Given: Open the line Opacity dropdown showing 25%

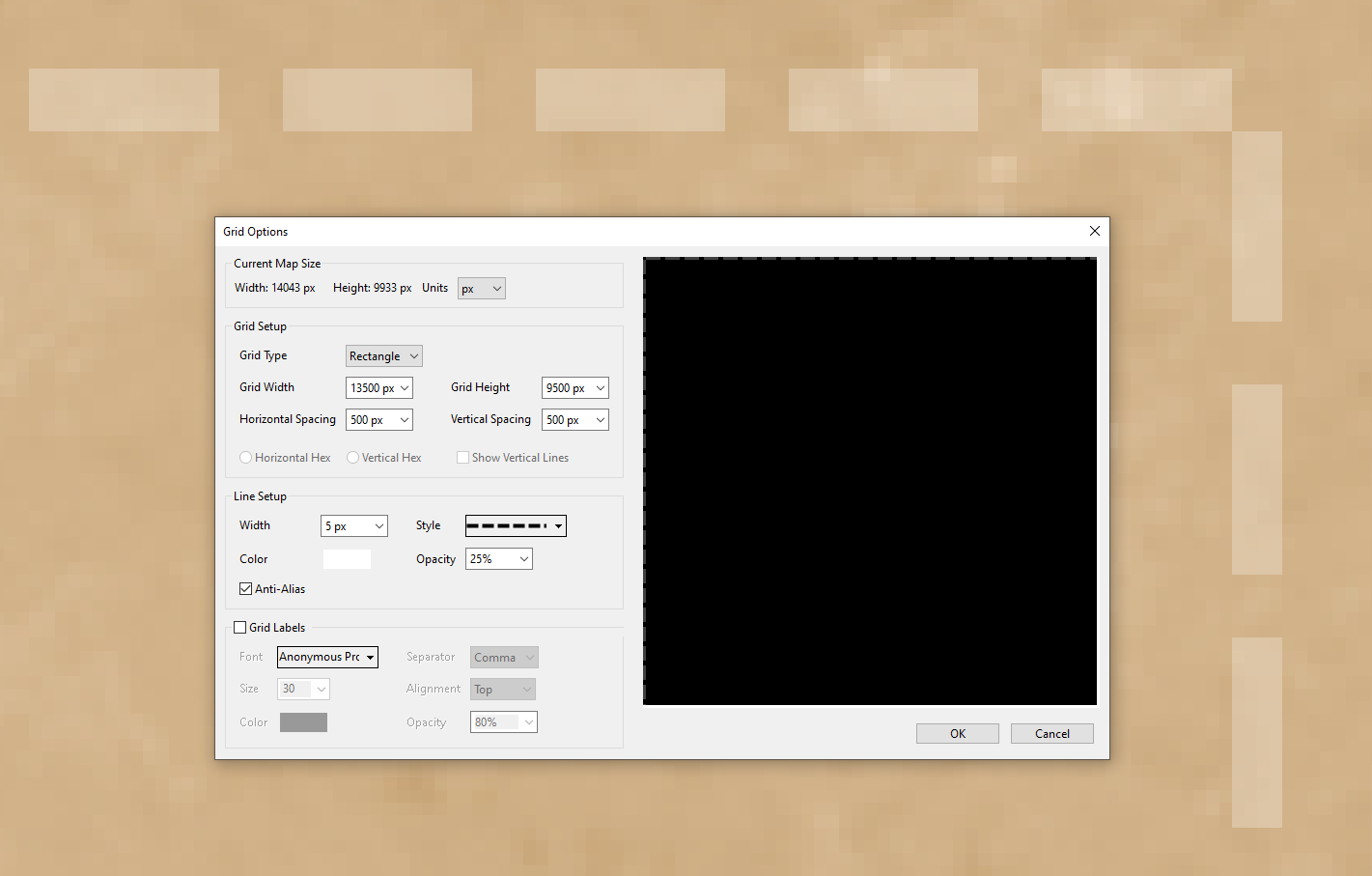Looking at the screenshot, I should click(498, 559).
